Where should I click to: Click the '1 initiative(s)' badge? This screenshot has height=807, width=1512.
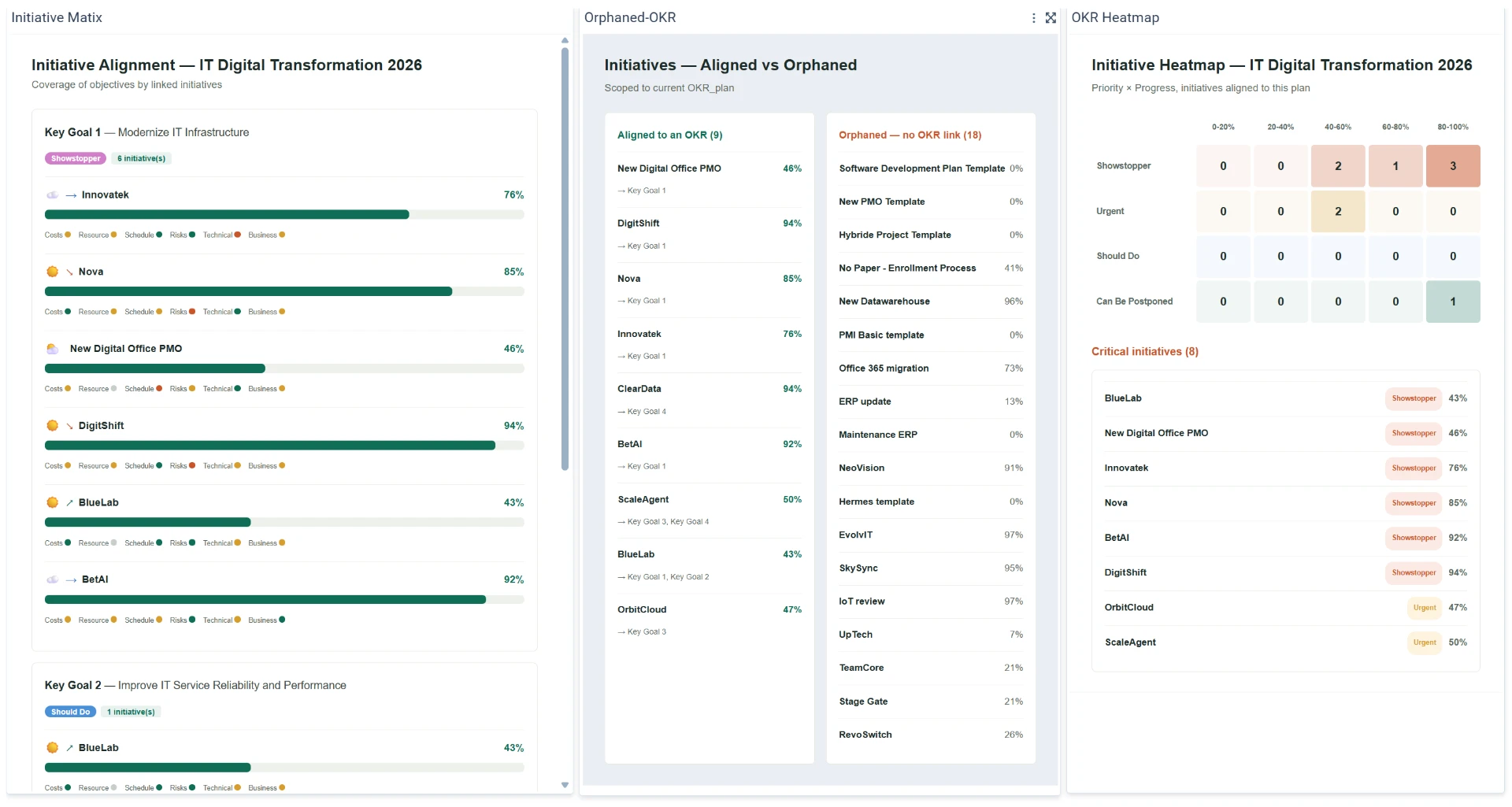click(x=131, y=712)
